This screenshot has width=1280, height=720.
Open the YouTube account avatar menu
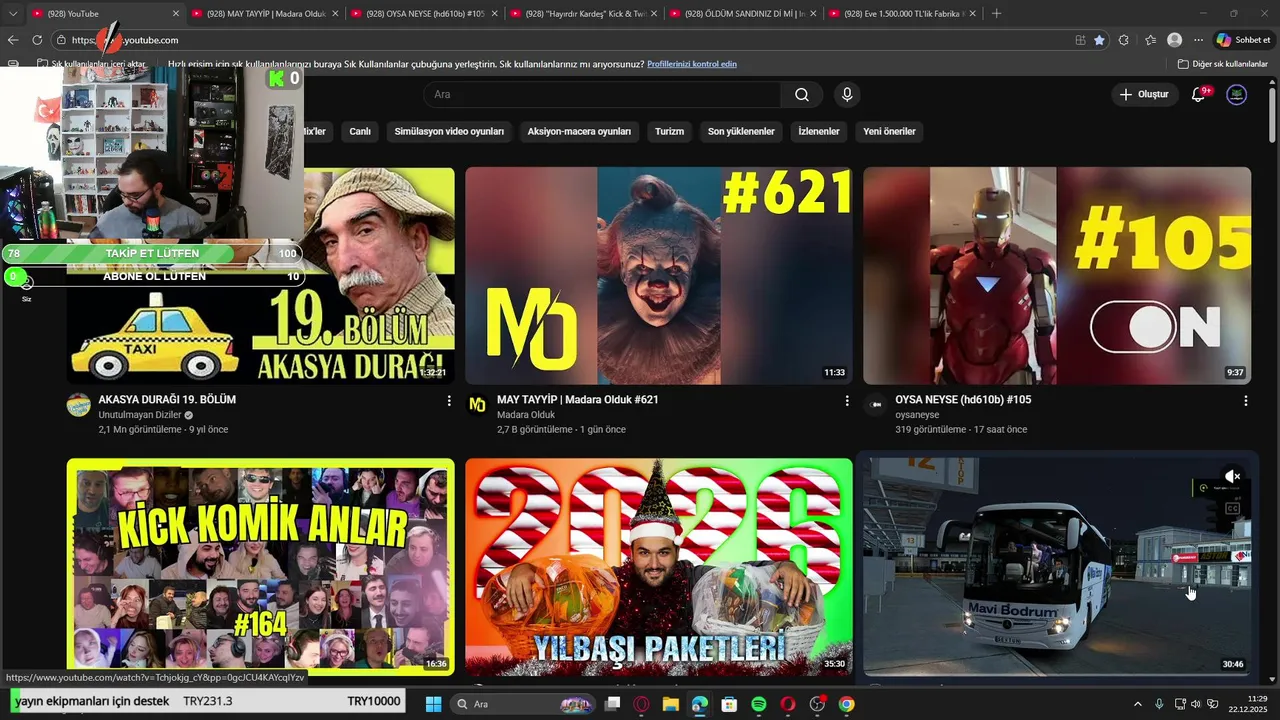coord(1237,94)
